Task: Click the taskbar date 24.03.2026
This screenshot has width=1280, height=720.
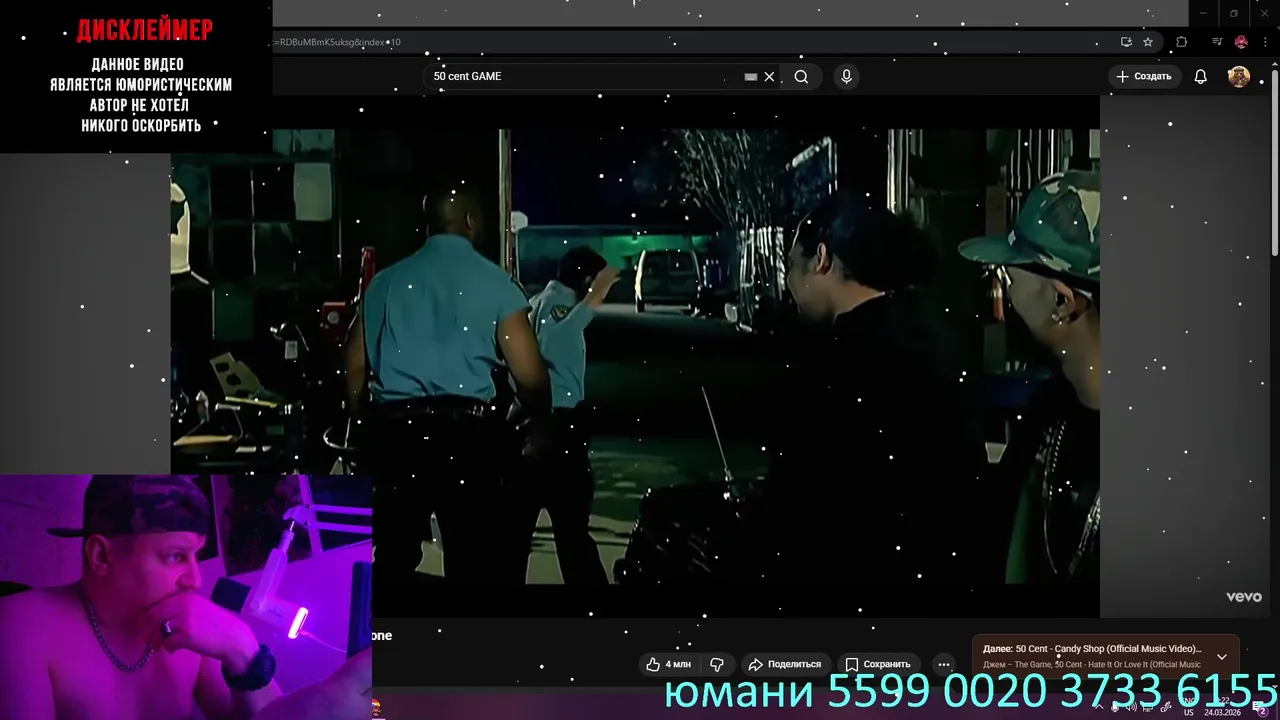Action: click(1222, 712)
